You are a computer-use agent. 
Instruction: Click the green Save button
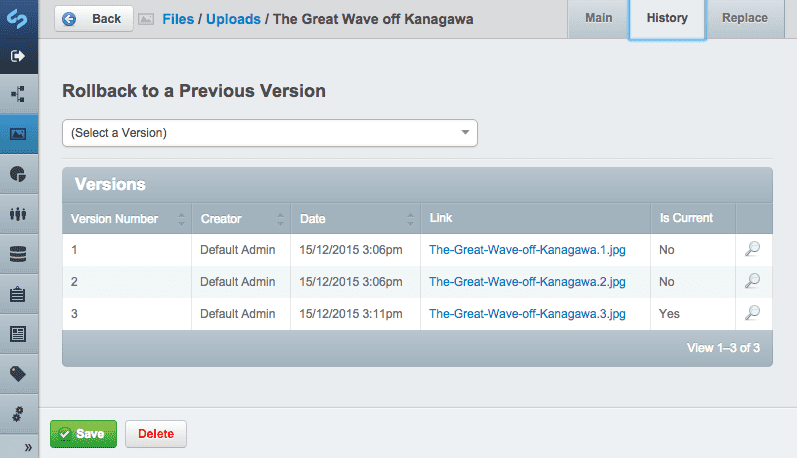pos(83,434)
